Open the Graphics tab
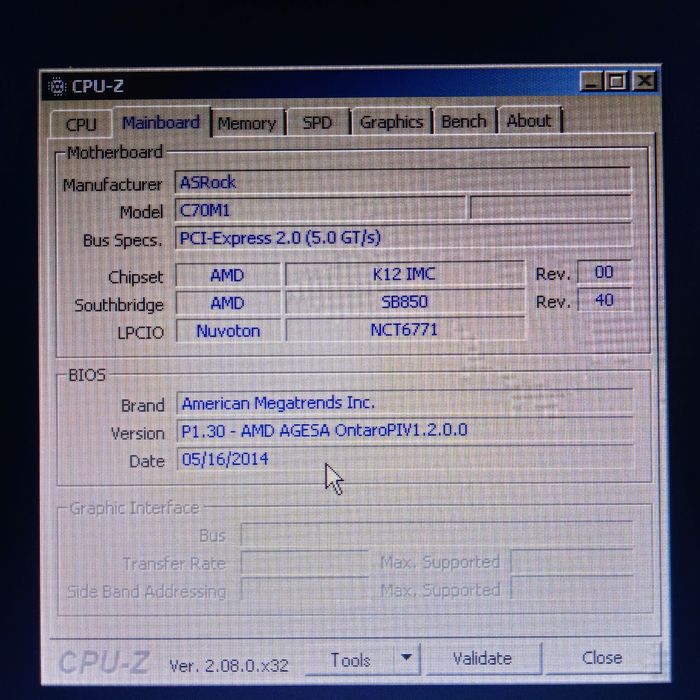This screenshot has width=700, height=700. (x=391, y=121)
